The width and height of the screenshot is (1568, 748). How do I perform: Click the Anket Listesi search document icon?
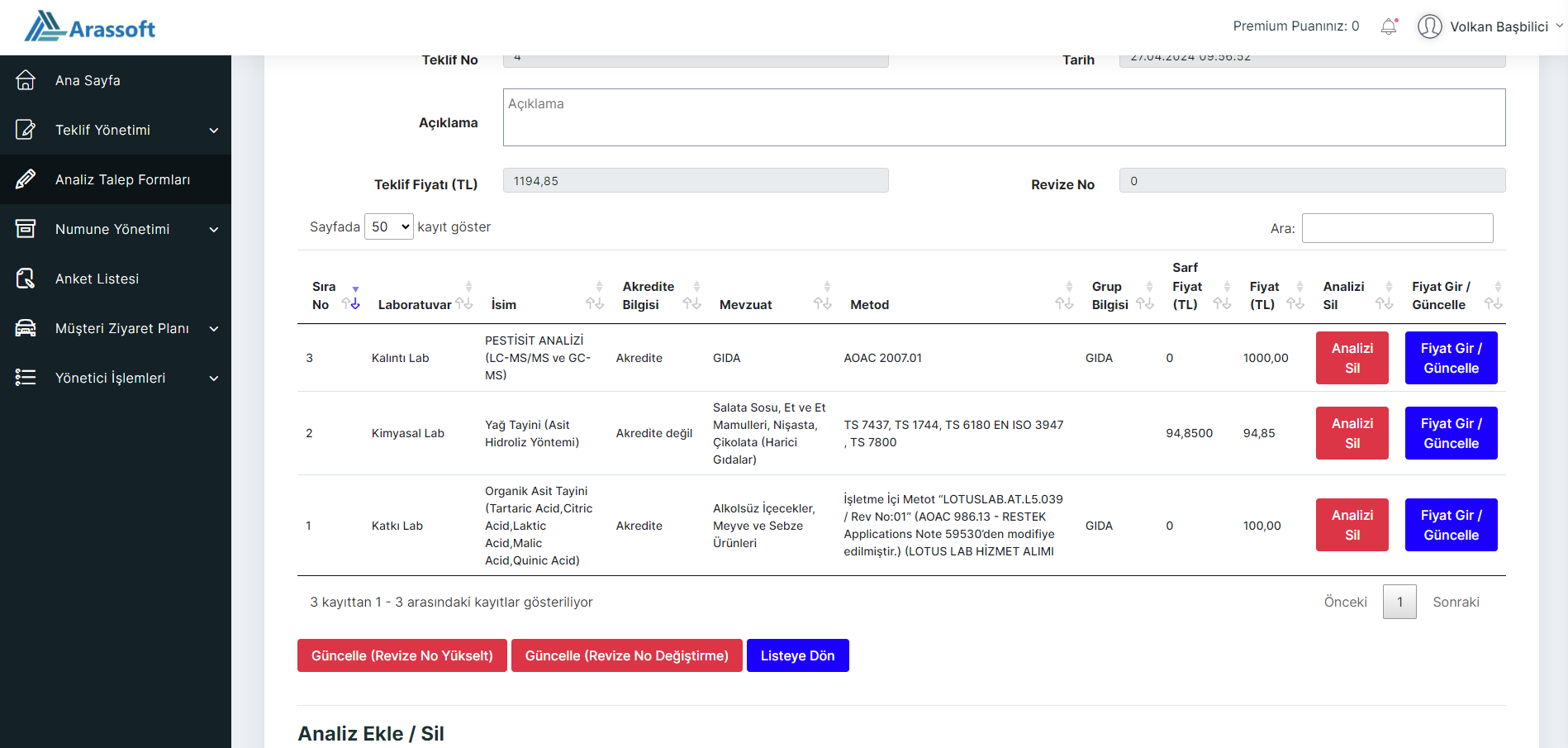pos(26,279)
